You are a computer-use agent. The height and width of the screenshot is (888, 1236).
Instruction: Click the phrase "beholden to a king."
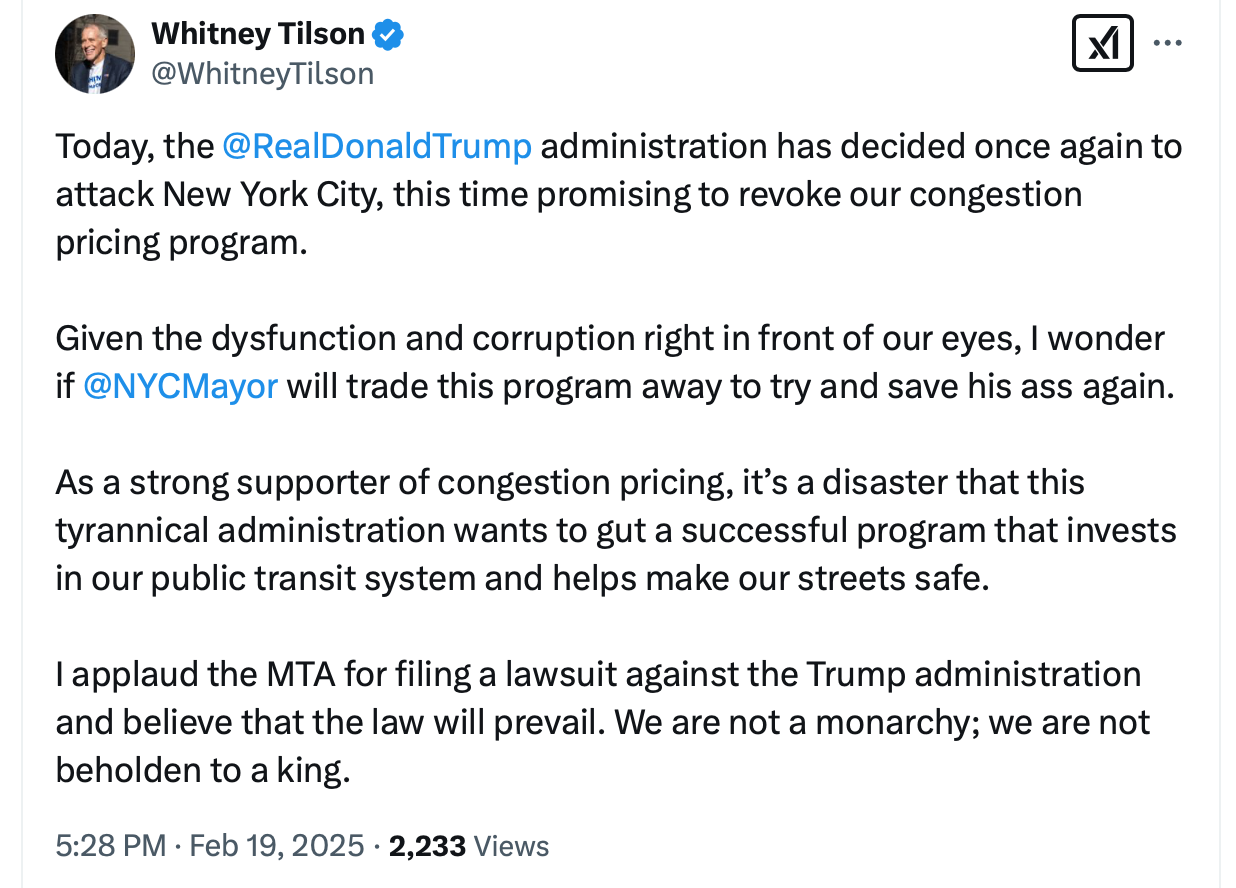203,771
